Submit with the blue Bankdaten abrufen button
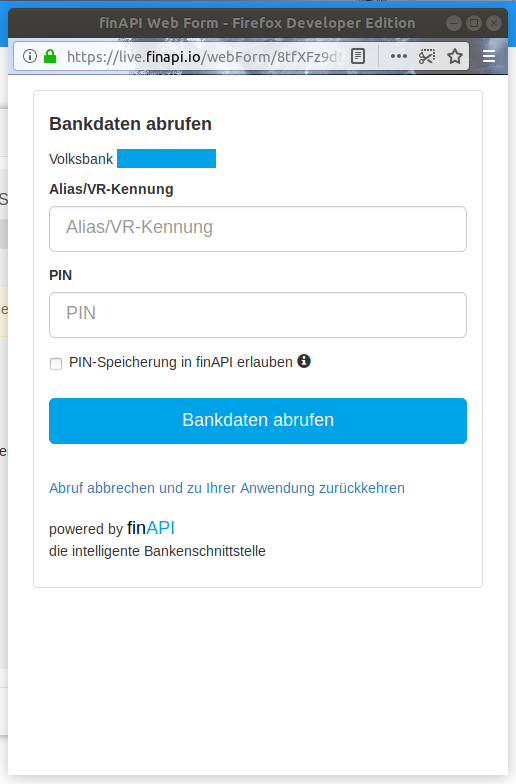The width and height of the screenshot is (516, 784). [258, 421]
